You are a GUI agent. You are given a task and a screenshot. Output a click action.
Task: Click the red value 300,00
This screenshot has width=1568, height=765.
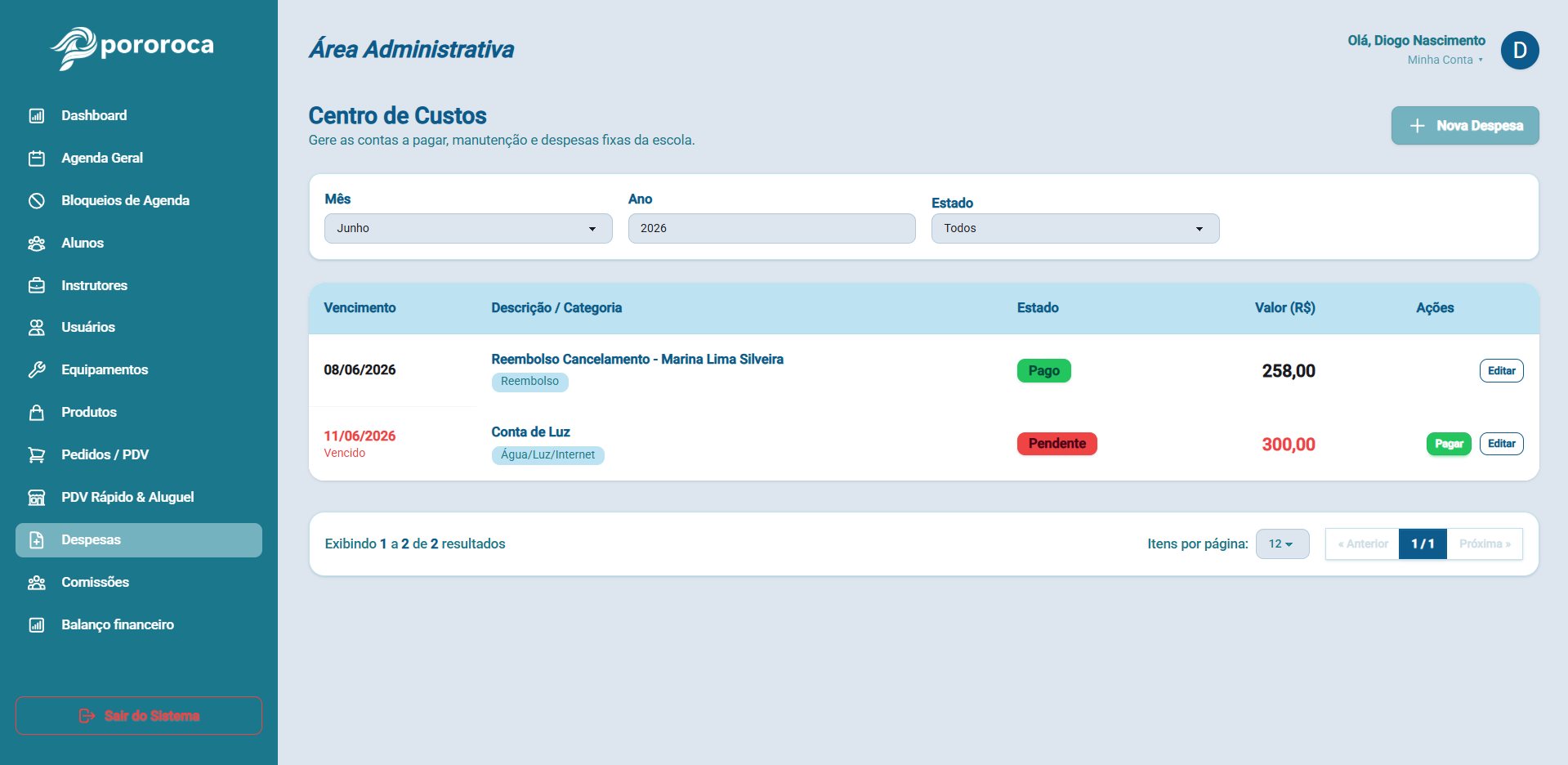pos(1289,445)
